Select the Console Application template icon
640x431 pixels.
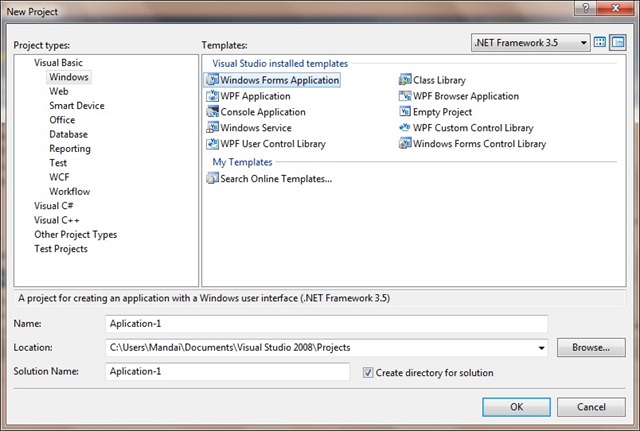[212, 111]
